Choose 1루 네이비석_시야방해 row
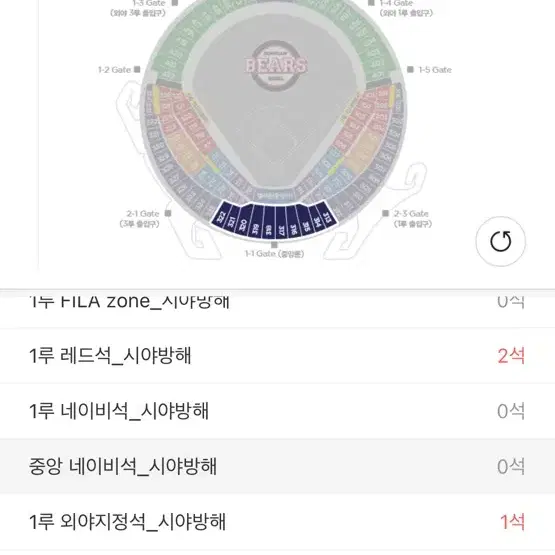 click(x=278, y=411)
